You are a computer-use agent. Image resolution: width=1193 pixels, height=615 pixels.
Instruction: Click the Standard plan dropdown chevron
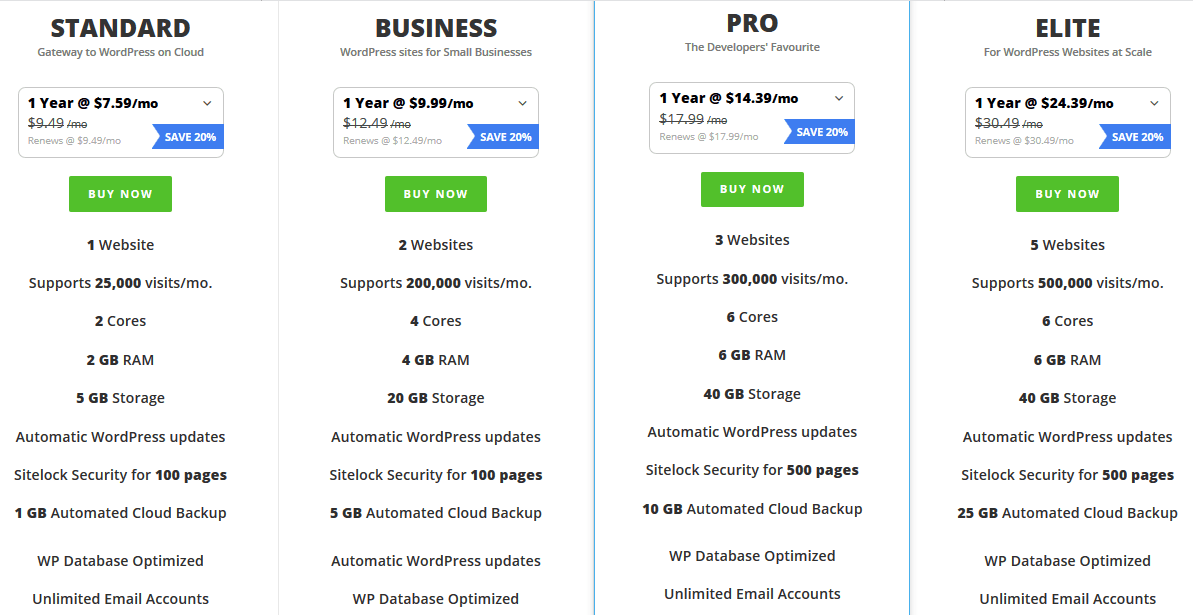pyautogui.click(x=207, y=104)
